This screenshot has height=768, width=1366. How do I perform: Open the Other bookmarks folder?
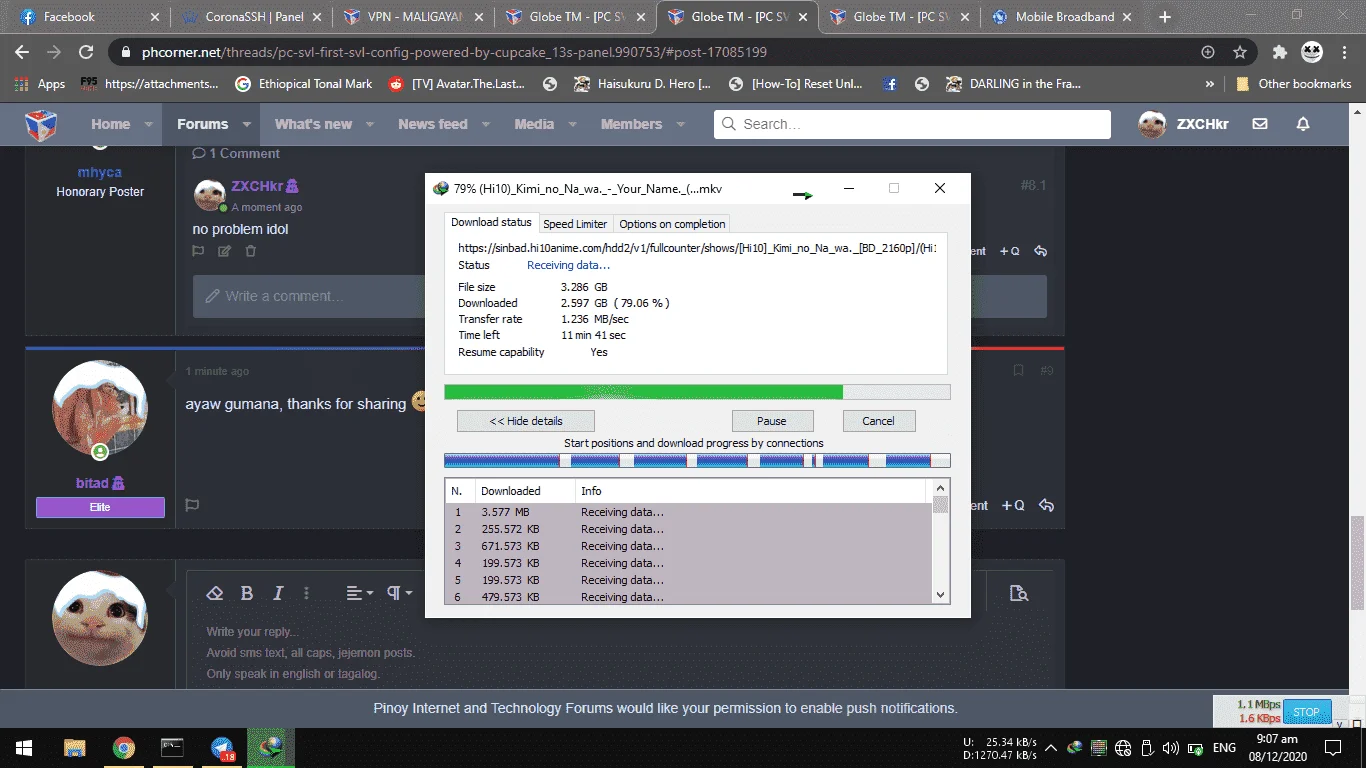(1293, 84)
